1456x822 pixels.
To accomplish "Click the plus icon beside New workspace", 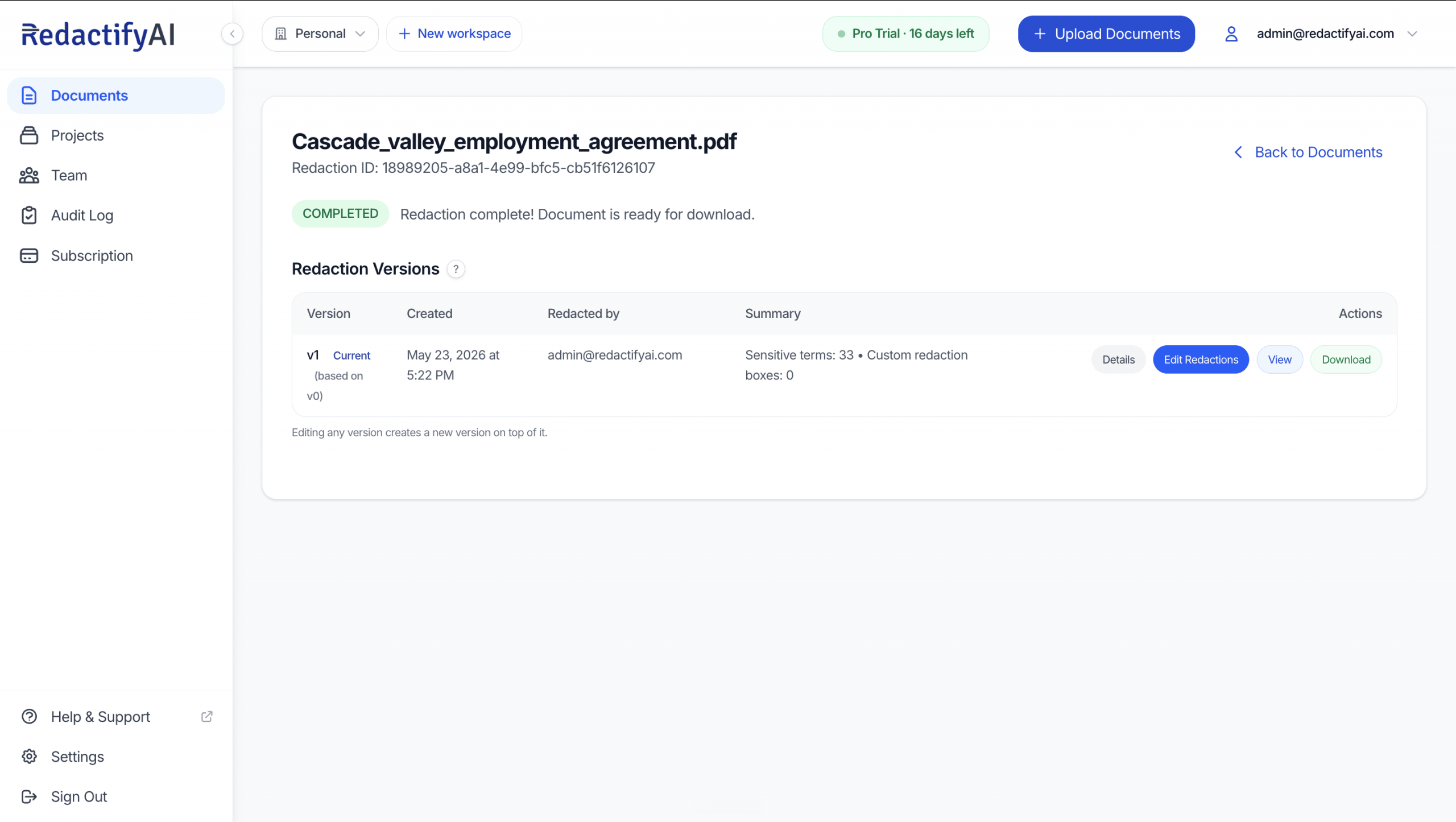I will pos(404,34).
